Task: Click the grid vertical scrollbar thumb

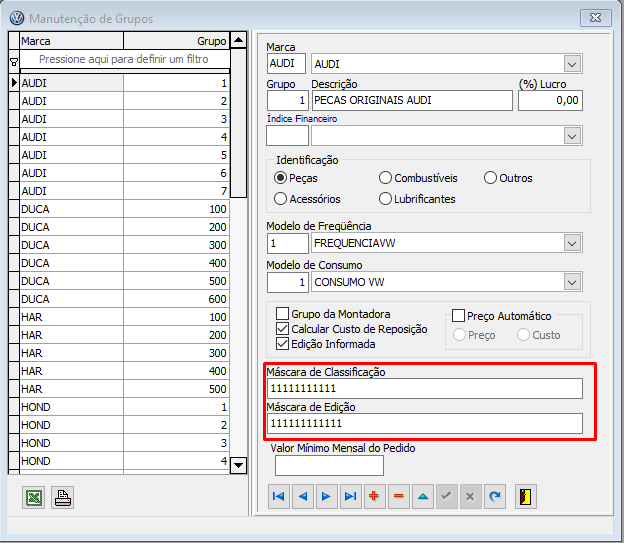Action: 238,123
